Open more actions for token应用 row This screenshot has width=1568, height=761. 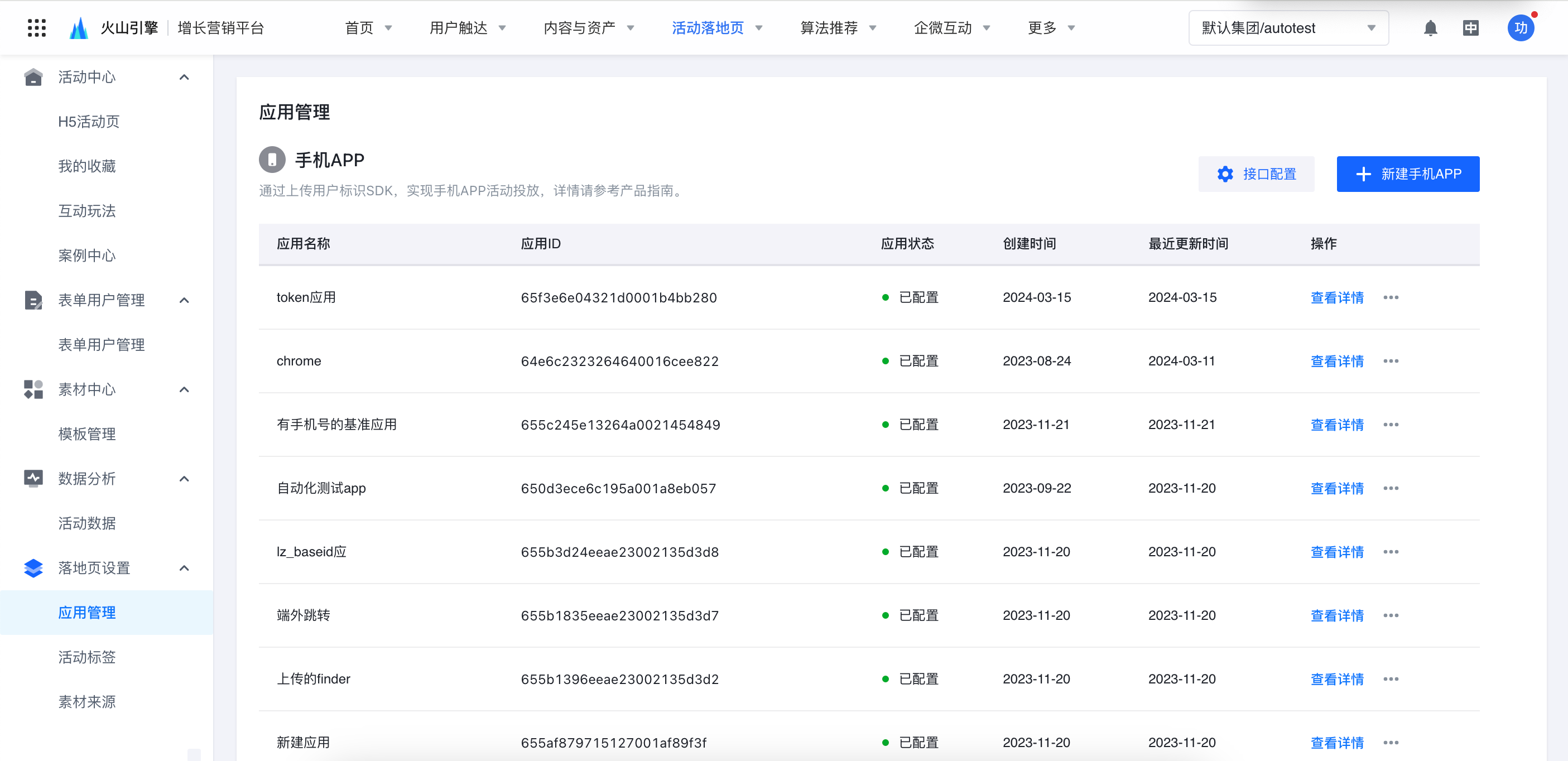click(1390, 298)
